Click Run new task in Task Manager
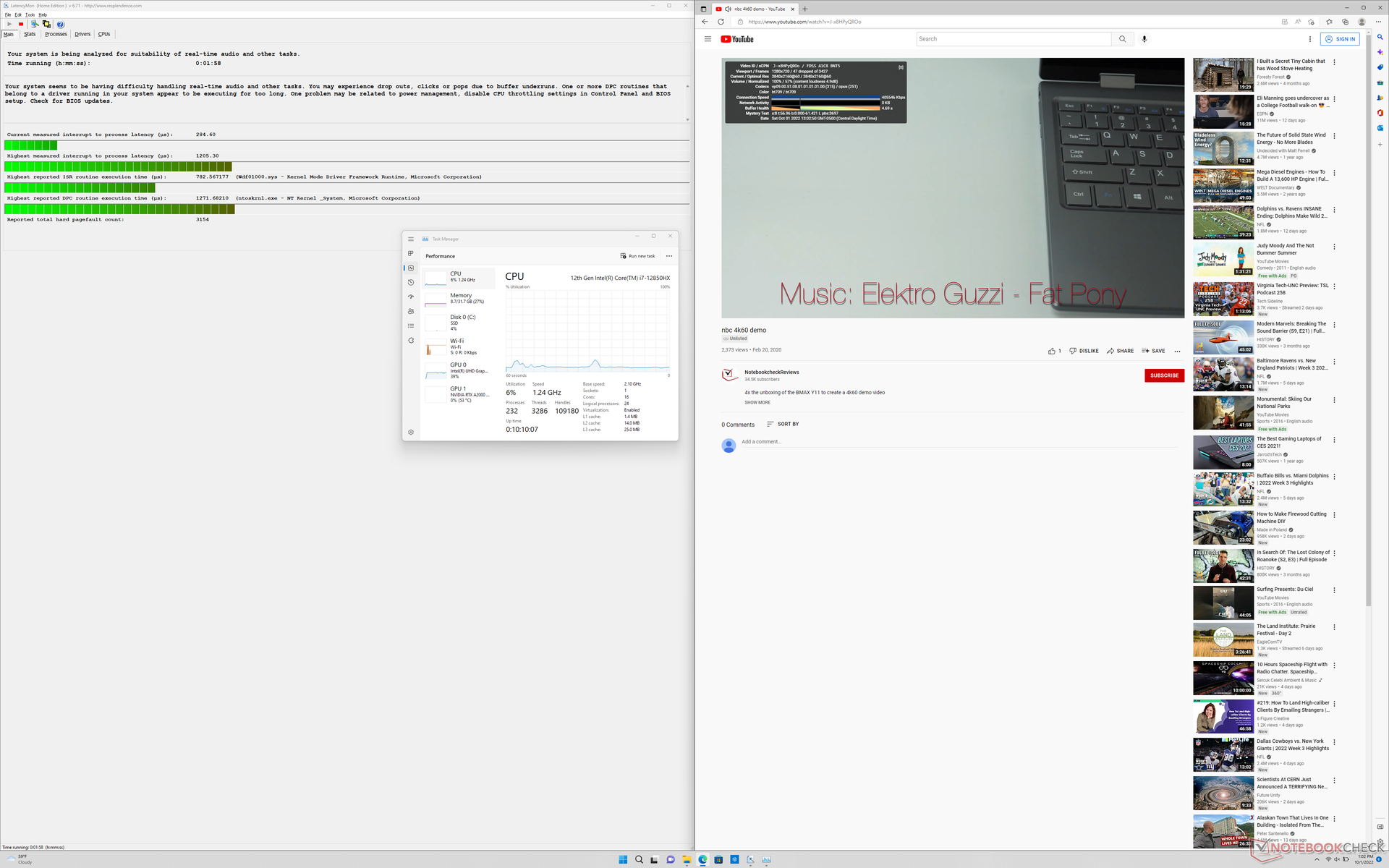This screenshot has height=868, width=1389. [x=637, y=256]
